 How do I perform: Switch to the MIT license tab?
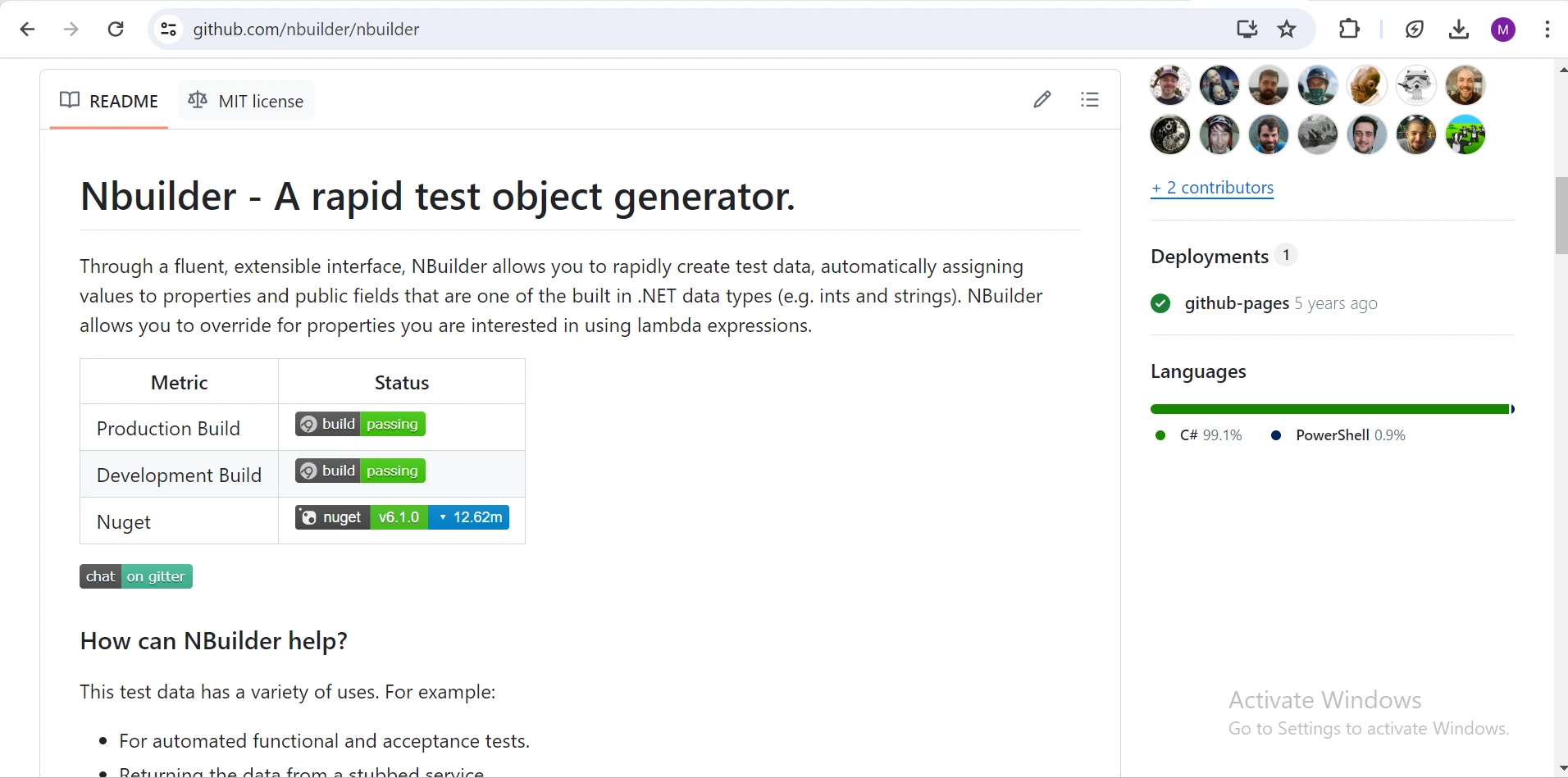tap(246, 101)
